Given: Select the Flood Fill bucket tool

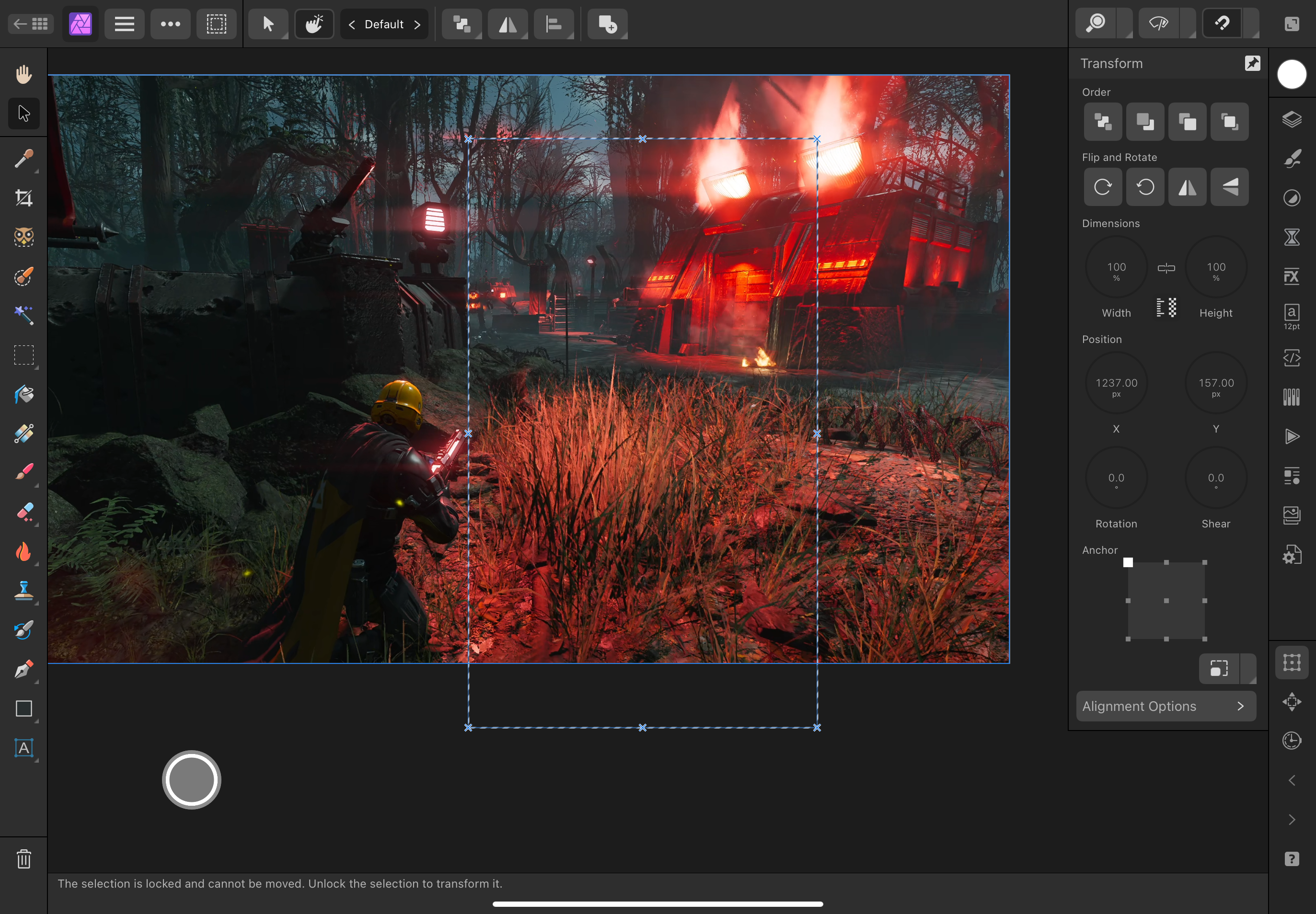Looking at the screenshot, I should tap(23, 395).
